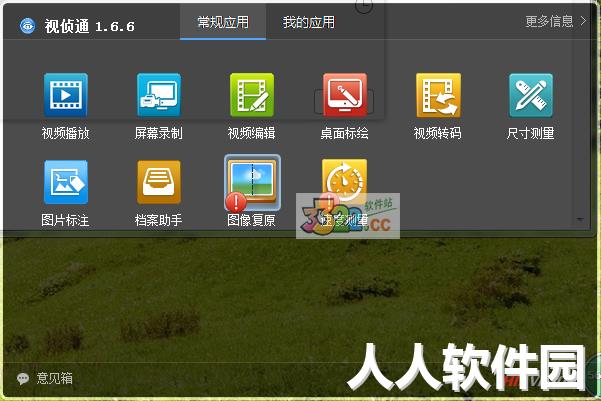Click the scroll down arrow of app list

coord(580,220)
